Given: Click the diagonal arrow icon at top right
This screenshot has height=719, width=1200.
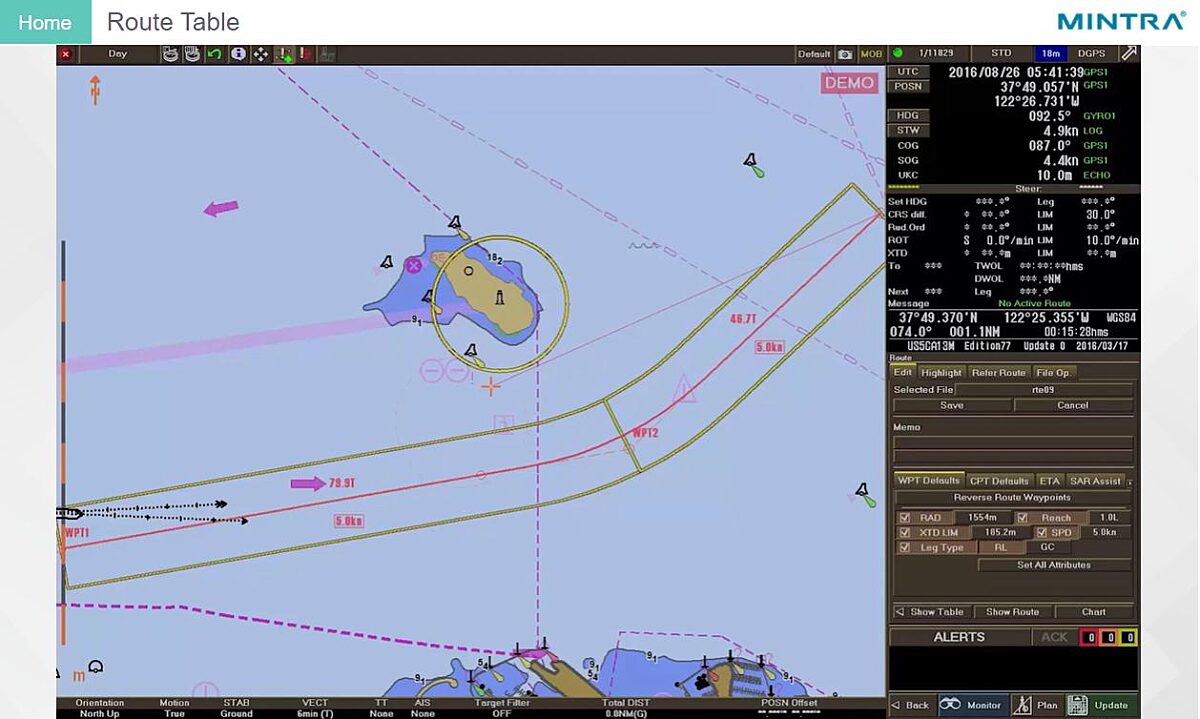Looking at the screenshot, I should (1129, 53).
